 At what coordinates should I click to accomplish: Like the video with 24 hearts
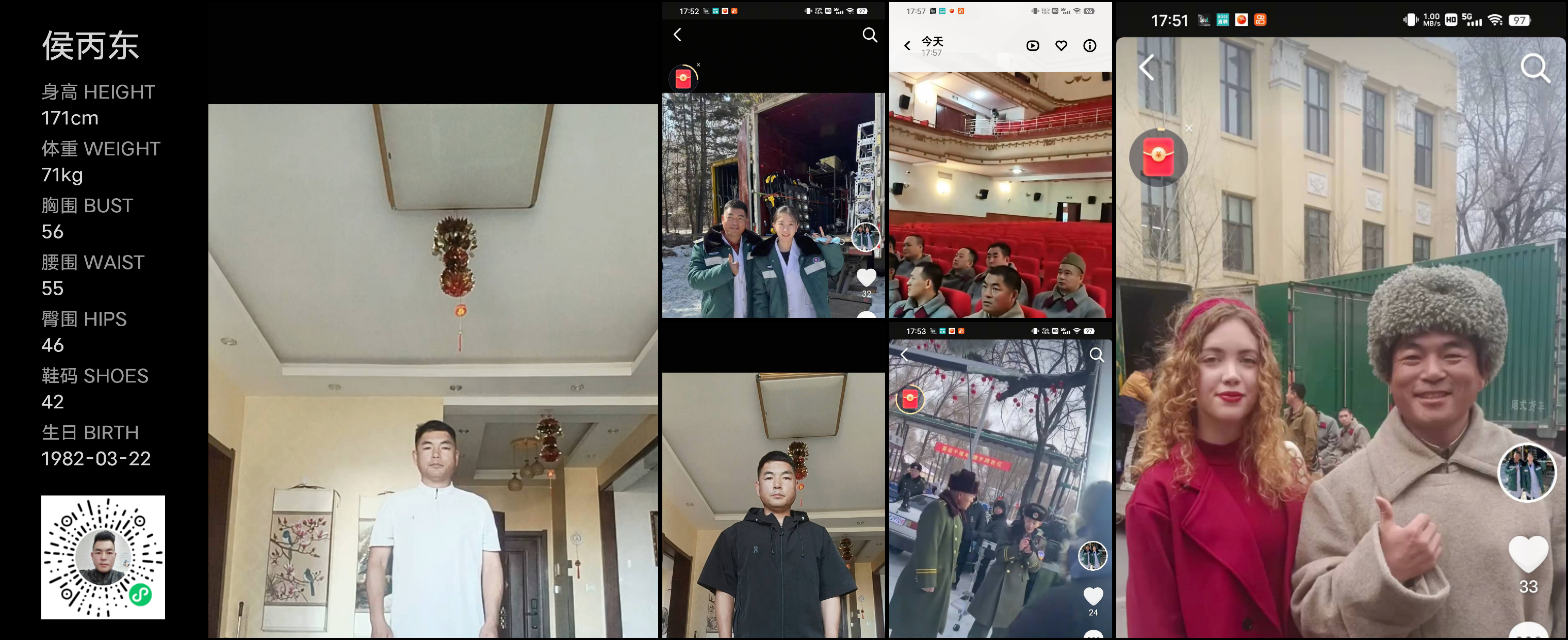[x=1093, y=596]
